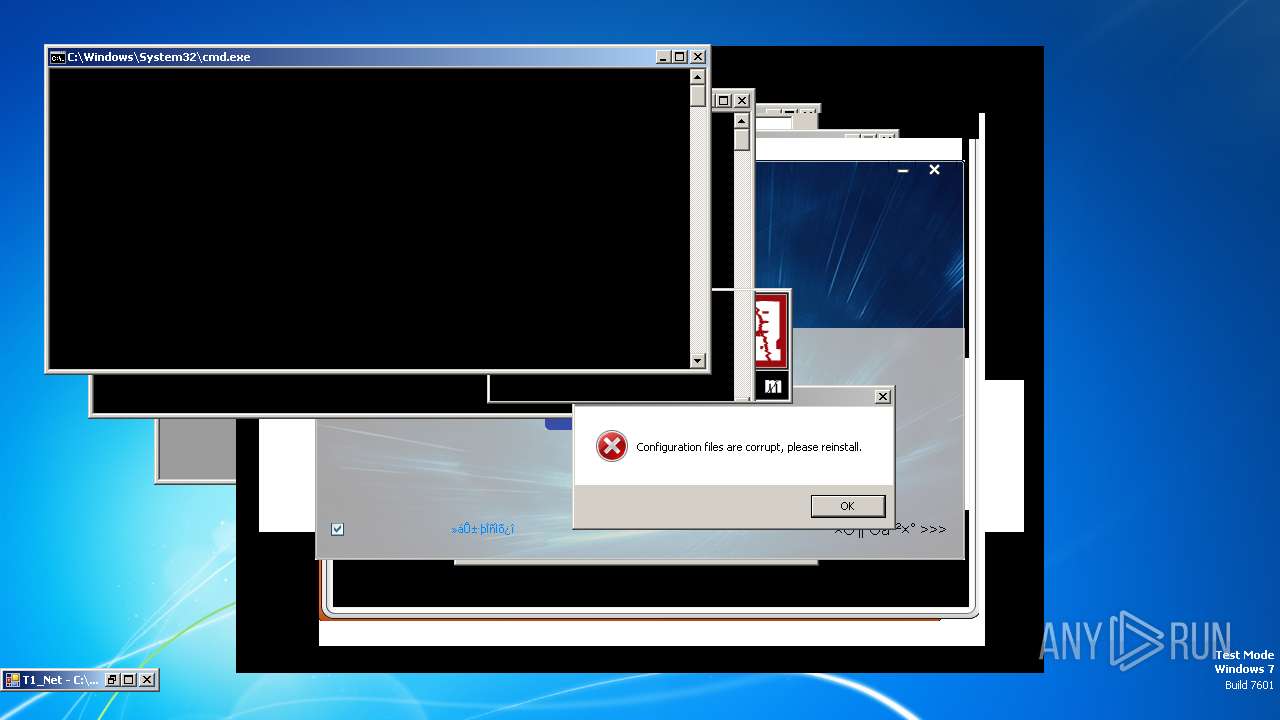This screenshot has height=720, width=1280.
Task: Close the minimized T1_Net window
Action: (x=146, y=680)
